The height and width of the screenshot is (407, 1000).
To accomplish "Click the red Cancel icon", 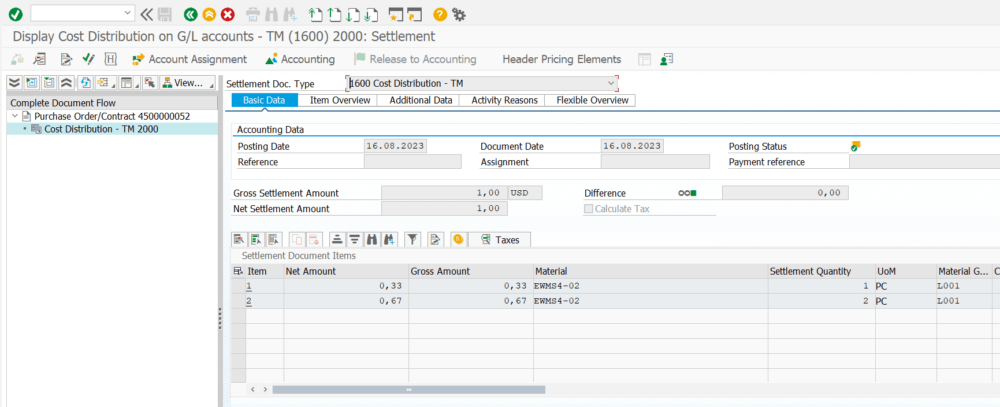I will [228, 13].
